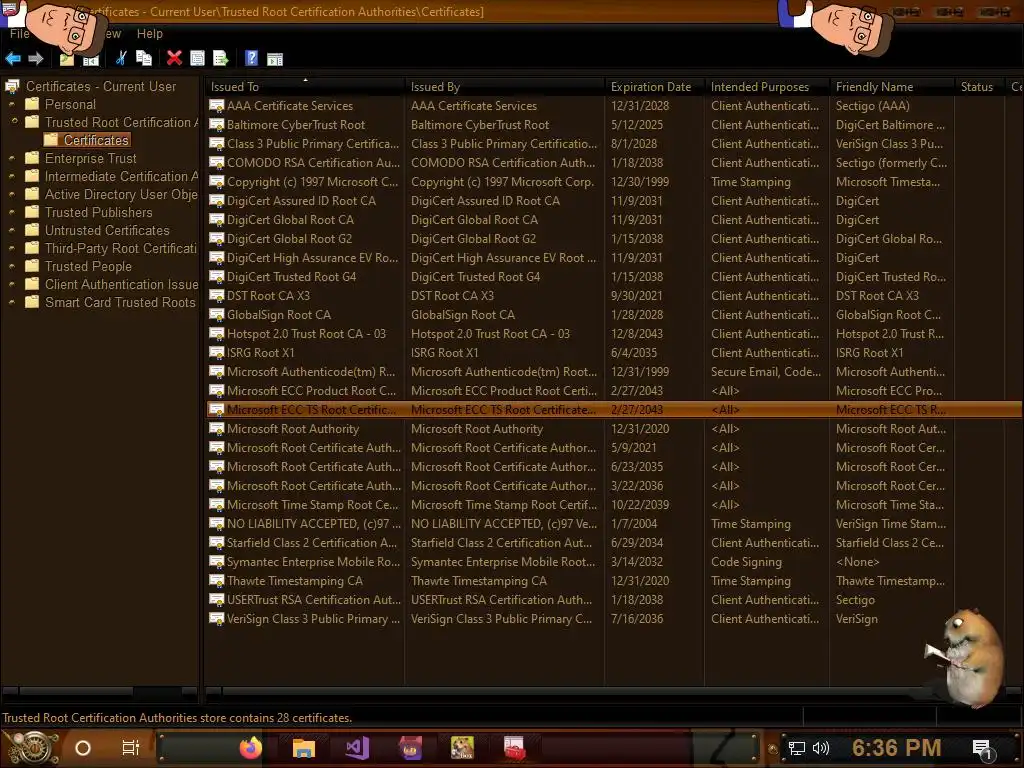
Task: Sort by the Issued To column header
Action: (x=304, y=86)
